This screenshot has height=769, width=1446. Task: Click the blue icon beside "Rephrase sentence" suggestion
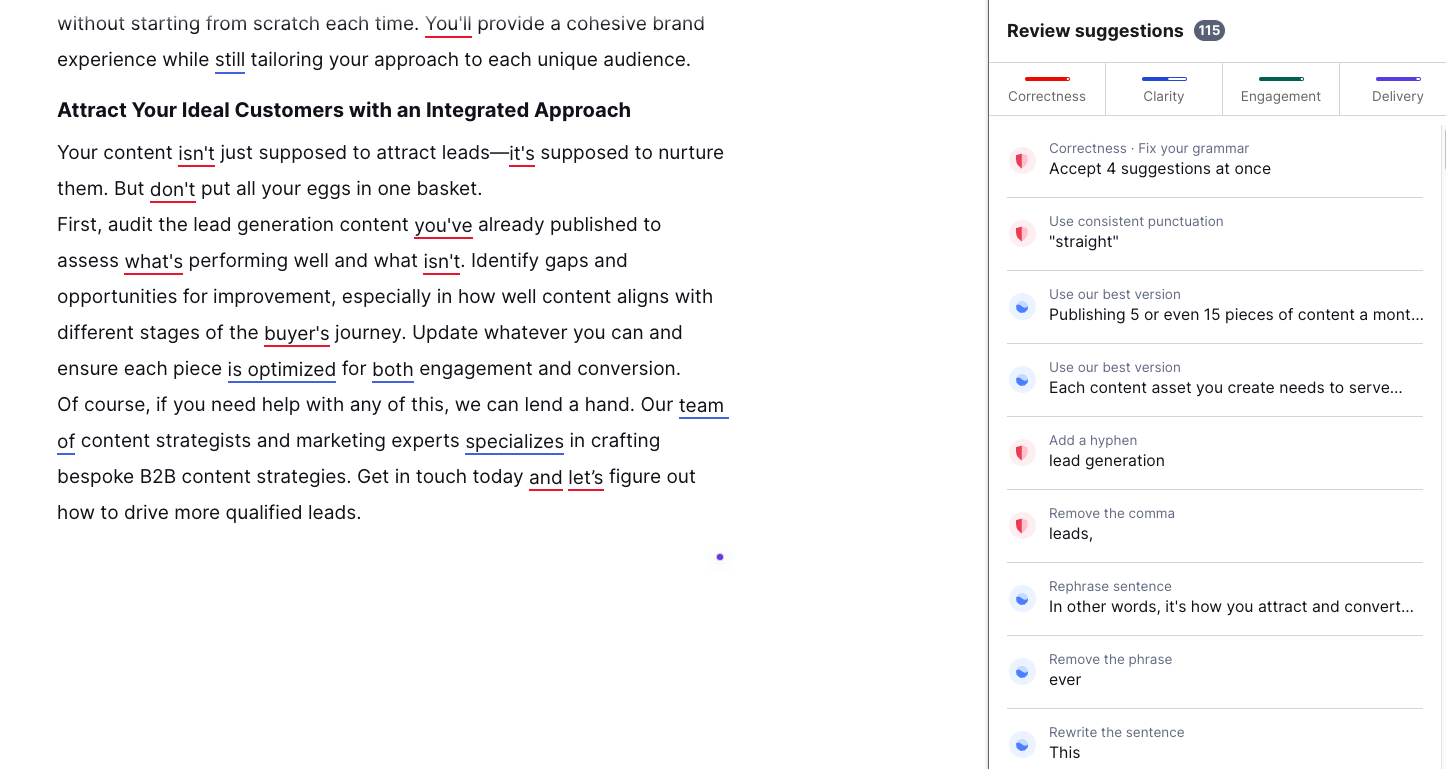[x=1021, y=598]
